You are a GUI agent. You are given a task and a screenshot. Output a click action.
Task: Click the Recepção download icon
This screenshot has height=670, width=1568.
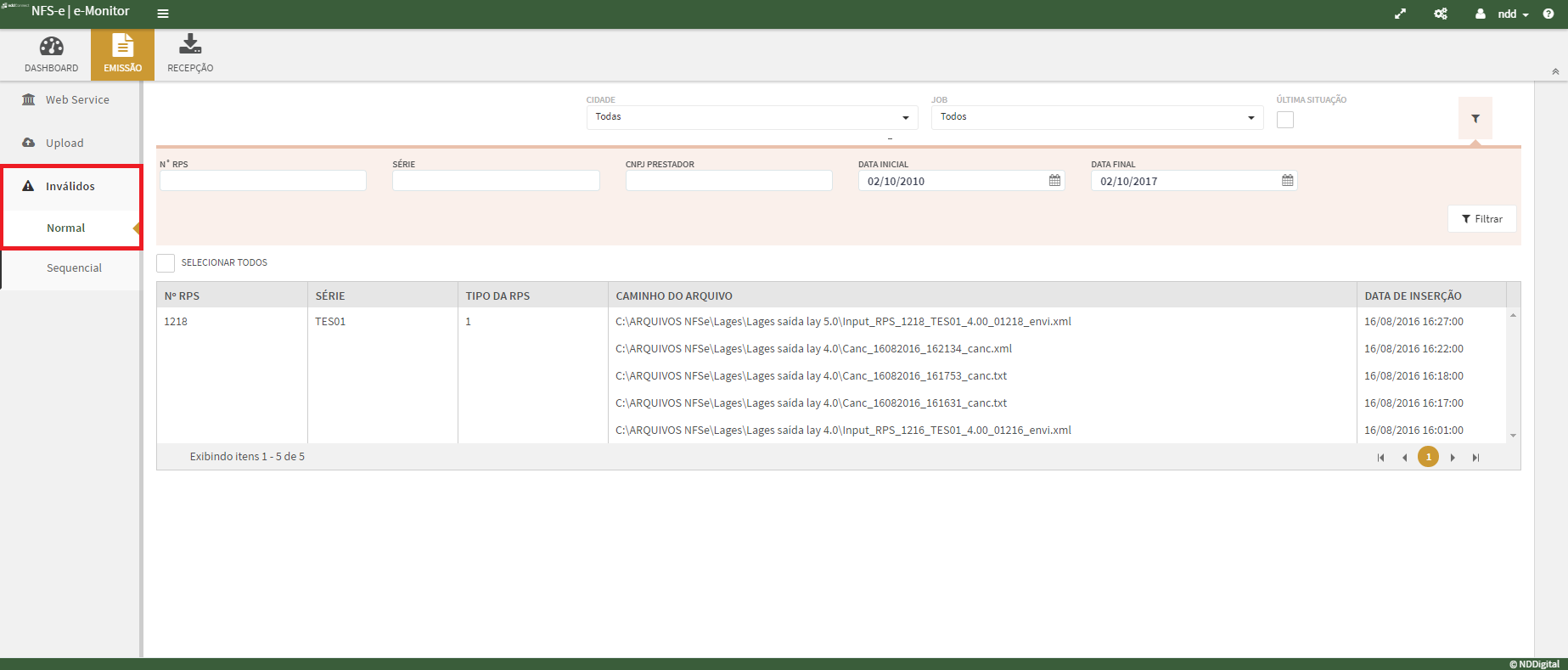tap(190, 44)
